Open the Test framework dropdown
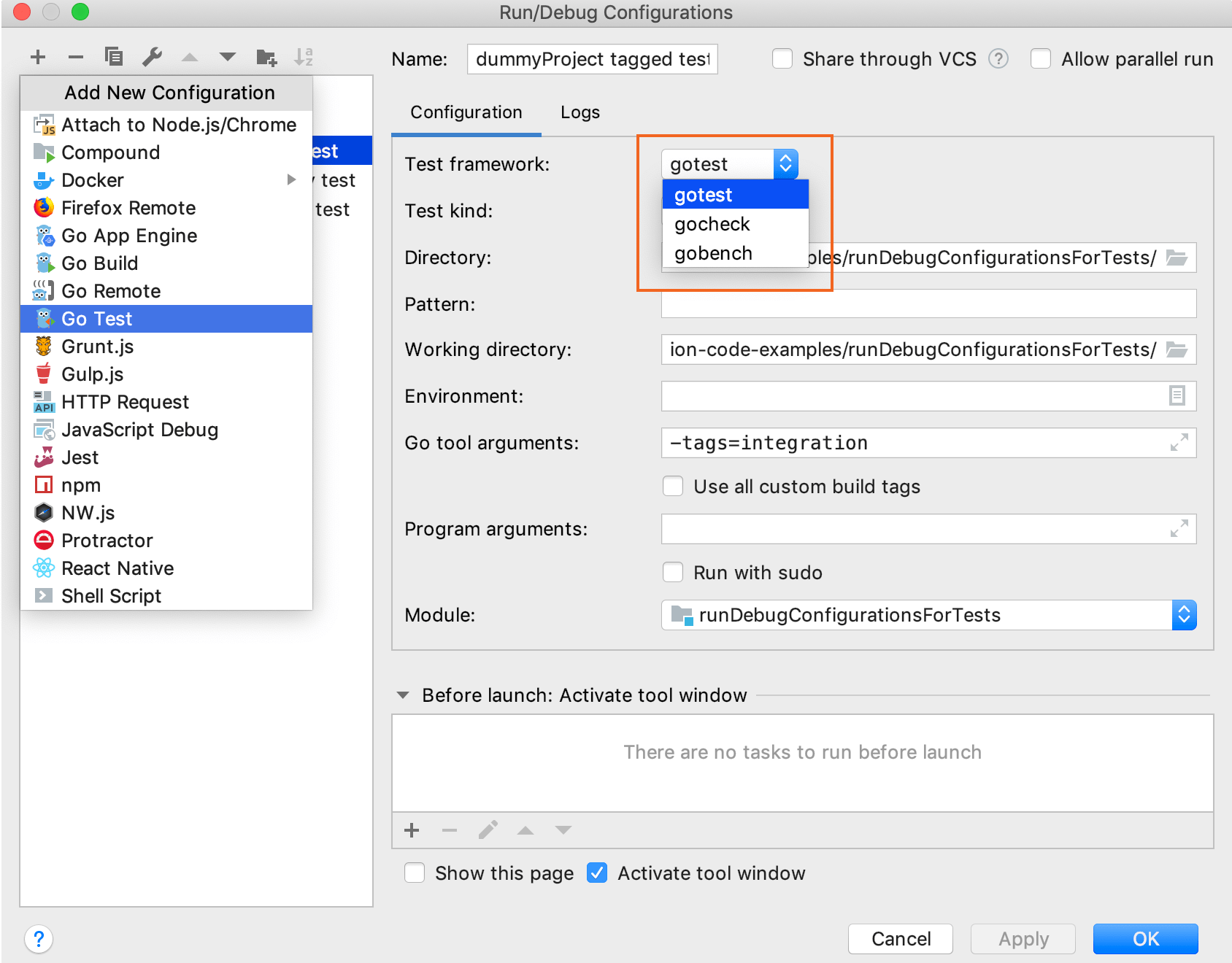Screen dimensions: 1232x963 [x=730, y=164]
